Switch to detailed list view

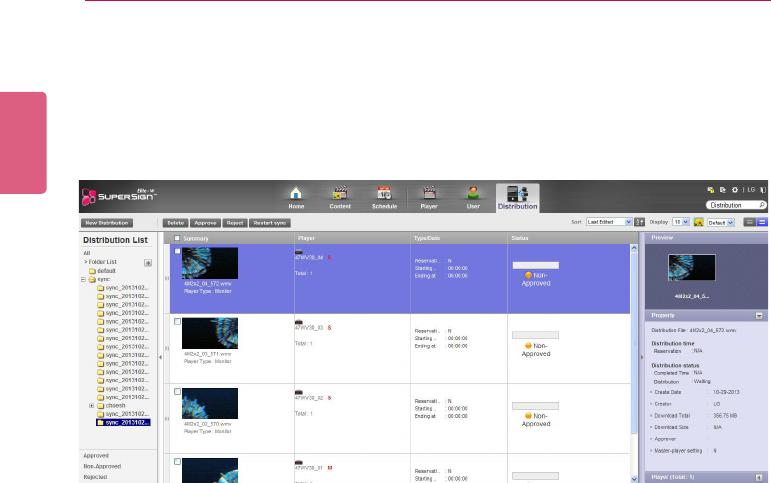click(x=762, y=222)
